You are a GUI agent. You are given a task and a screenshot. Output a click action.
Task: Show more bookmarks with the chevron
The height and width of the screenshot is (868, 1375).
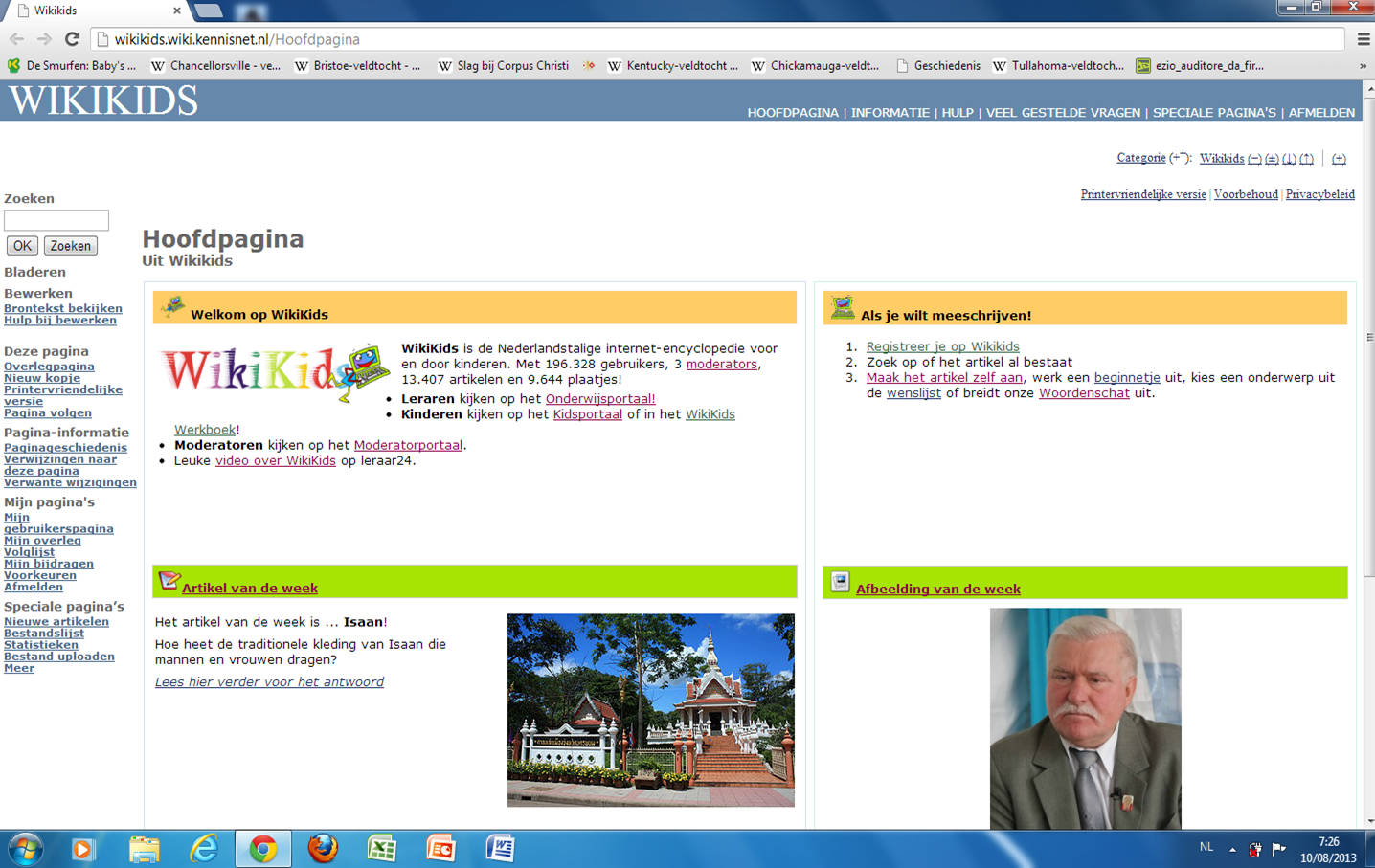1363,66
